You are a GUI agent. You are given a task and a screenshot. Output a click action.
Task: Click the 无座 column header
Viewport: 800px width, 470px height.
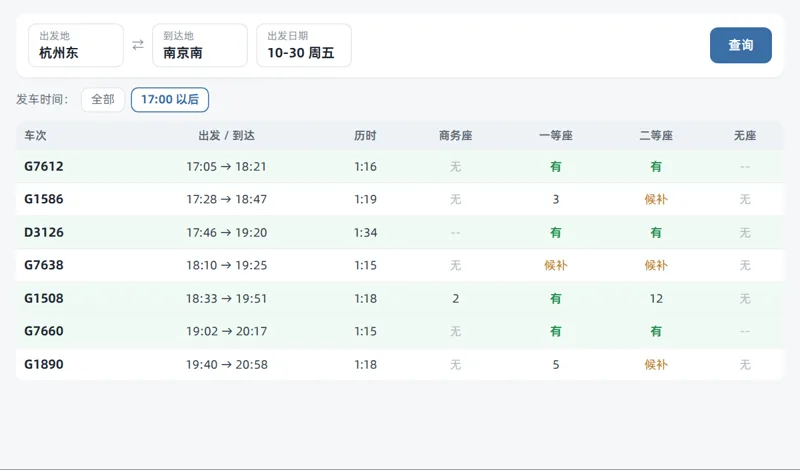pyautogui.click(x=745, y=135)
